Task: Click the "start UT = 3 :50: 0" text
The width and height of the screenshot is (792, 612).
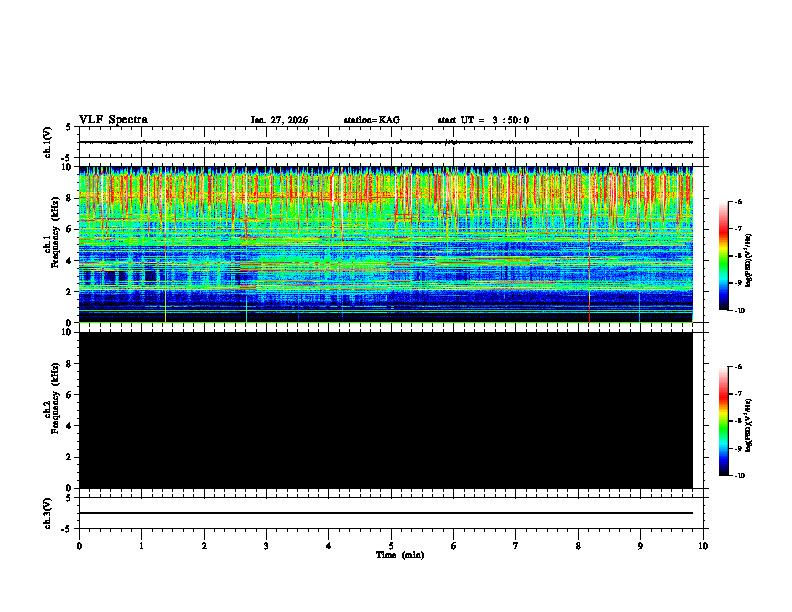Action: pos(483,120)
